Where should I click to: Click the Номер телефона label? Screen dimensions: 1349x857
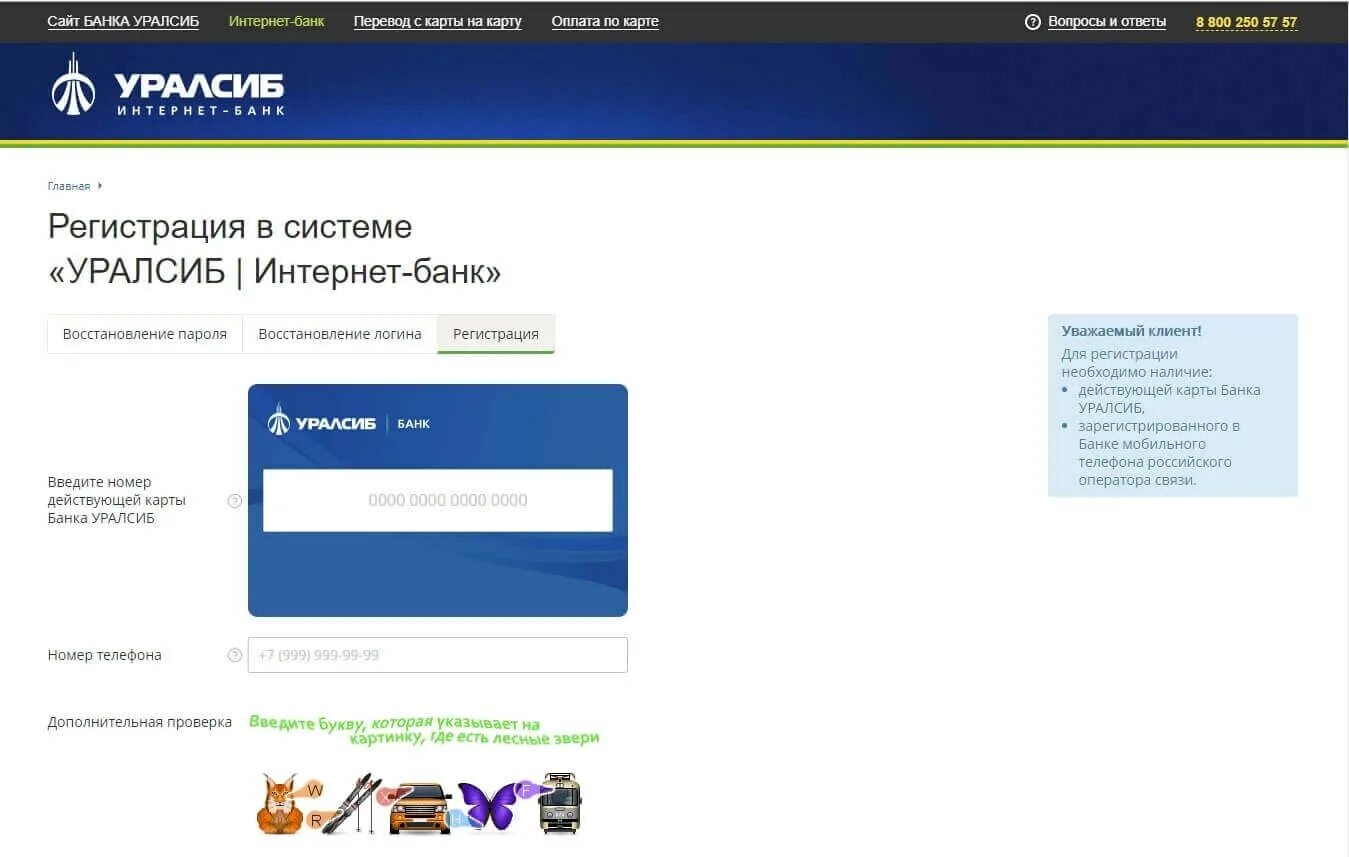tap(105, 655)
